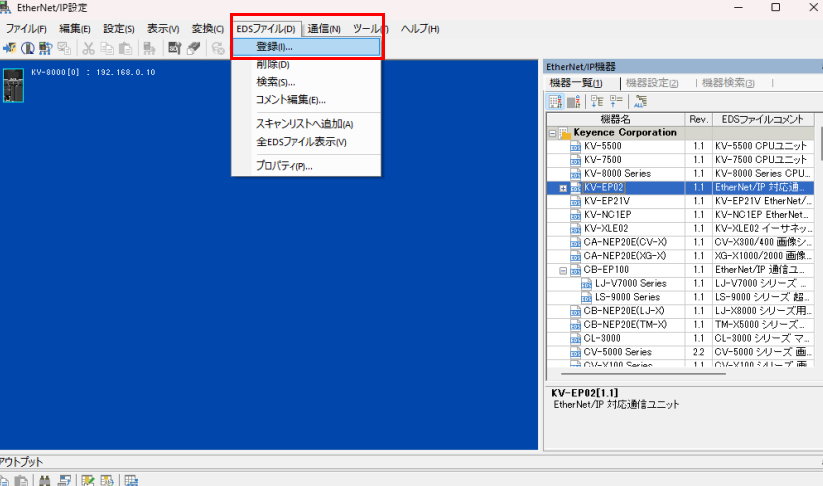Select the KV-5500 device row
Screen dimensions: 823x486
[x=681, y=146]
